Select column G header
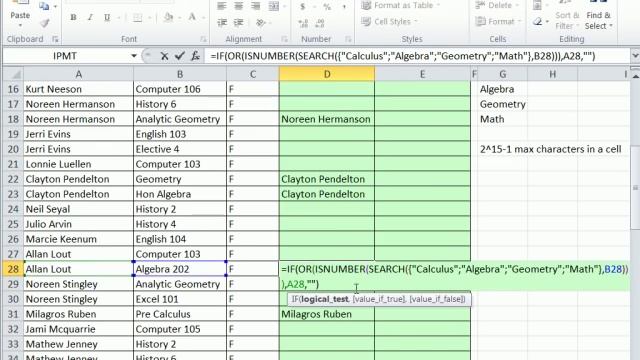Image resolution: width=640 pixels, height=360 pixels. click(x=502, y=74)
